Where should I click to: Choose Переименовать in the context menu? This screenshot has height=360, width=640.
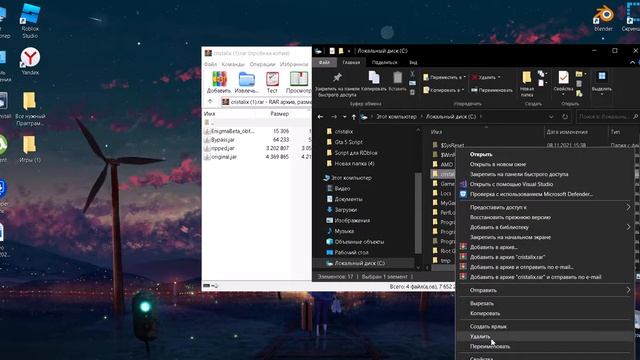point(544,347)
